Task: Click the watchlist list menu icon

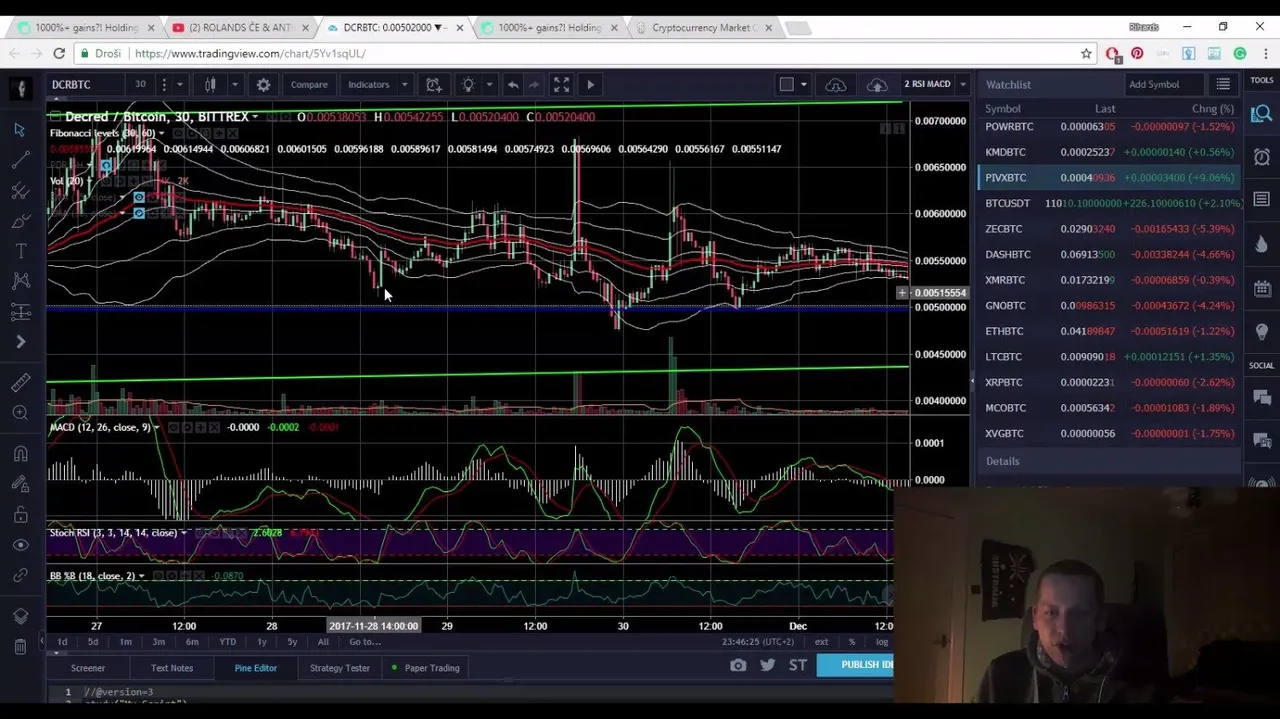Action: (1223, 85)
